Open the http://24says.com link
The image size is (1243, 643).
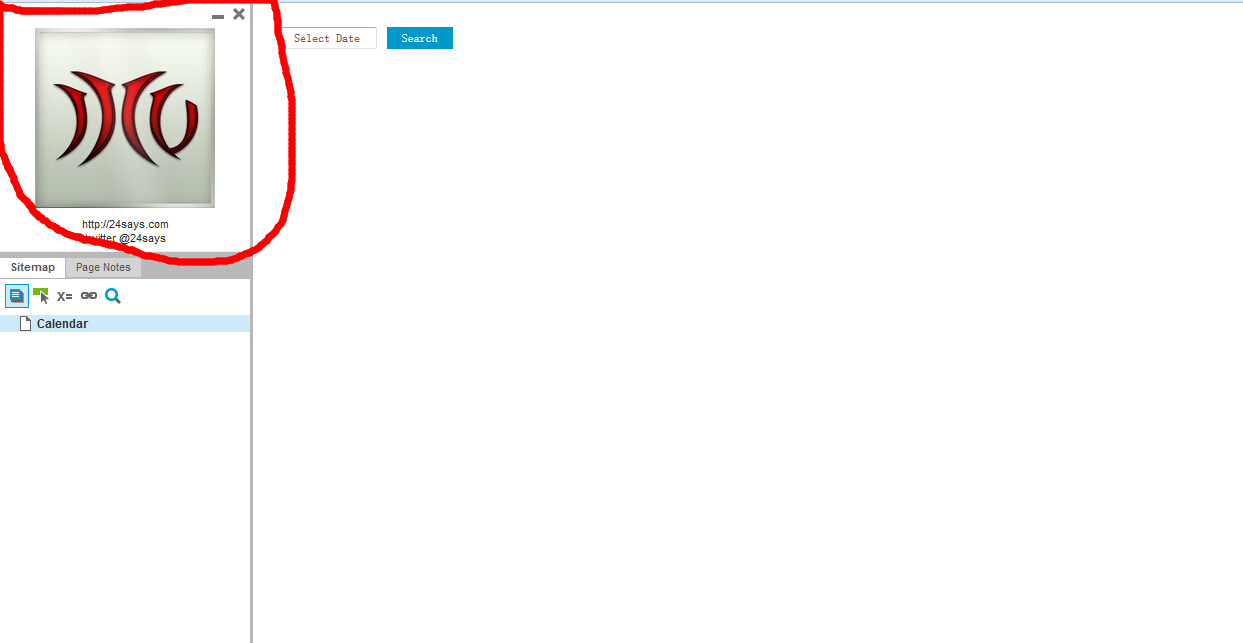(125, 224)
